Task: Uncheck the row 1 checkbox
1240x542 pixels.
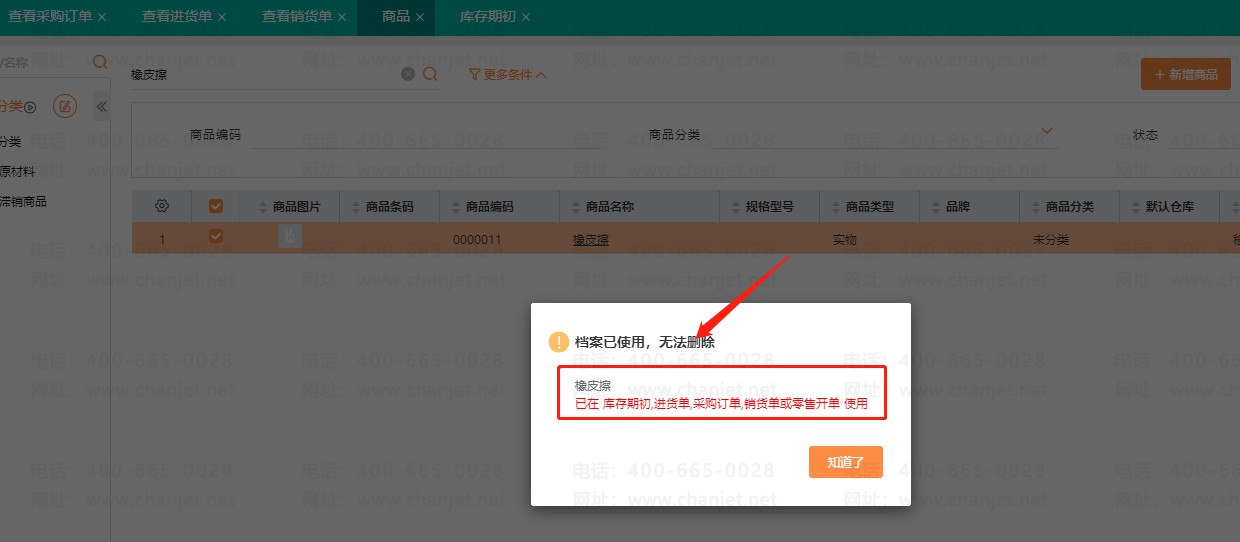Action: pos(215,237)
